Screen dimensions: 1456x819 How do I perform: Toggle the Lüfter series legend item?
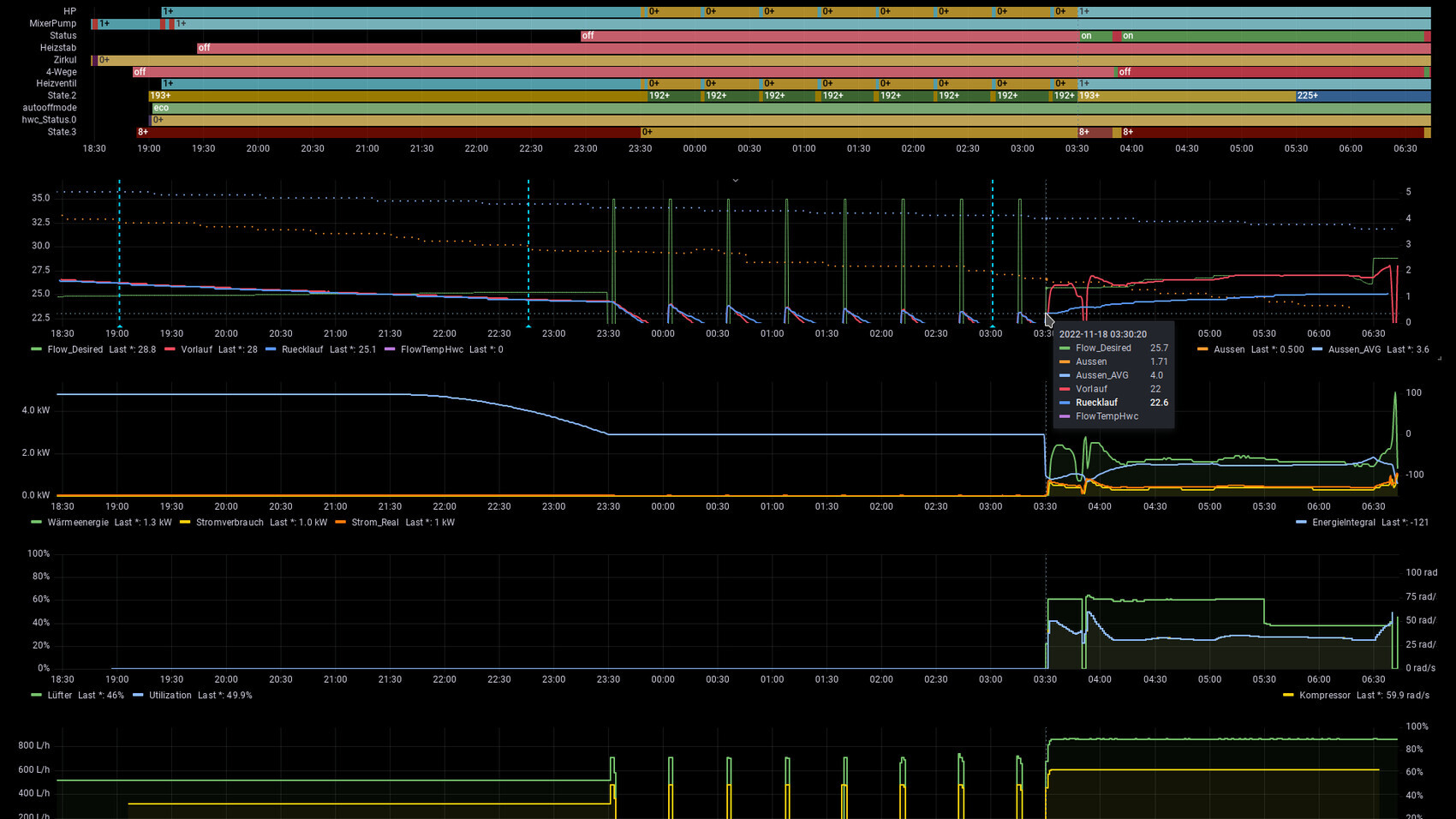tap(60, 696)
